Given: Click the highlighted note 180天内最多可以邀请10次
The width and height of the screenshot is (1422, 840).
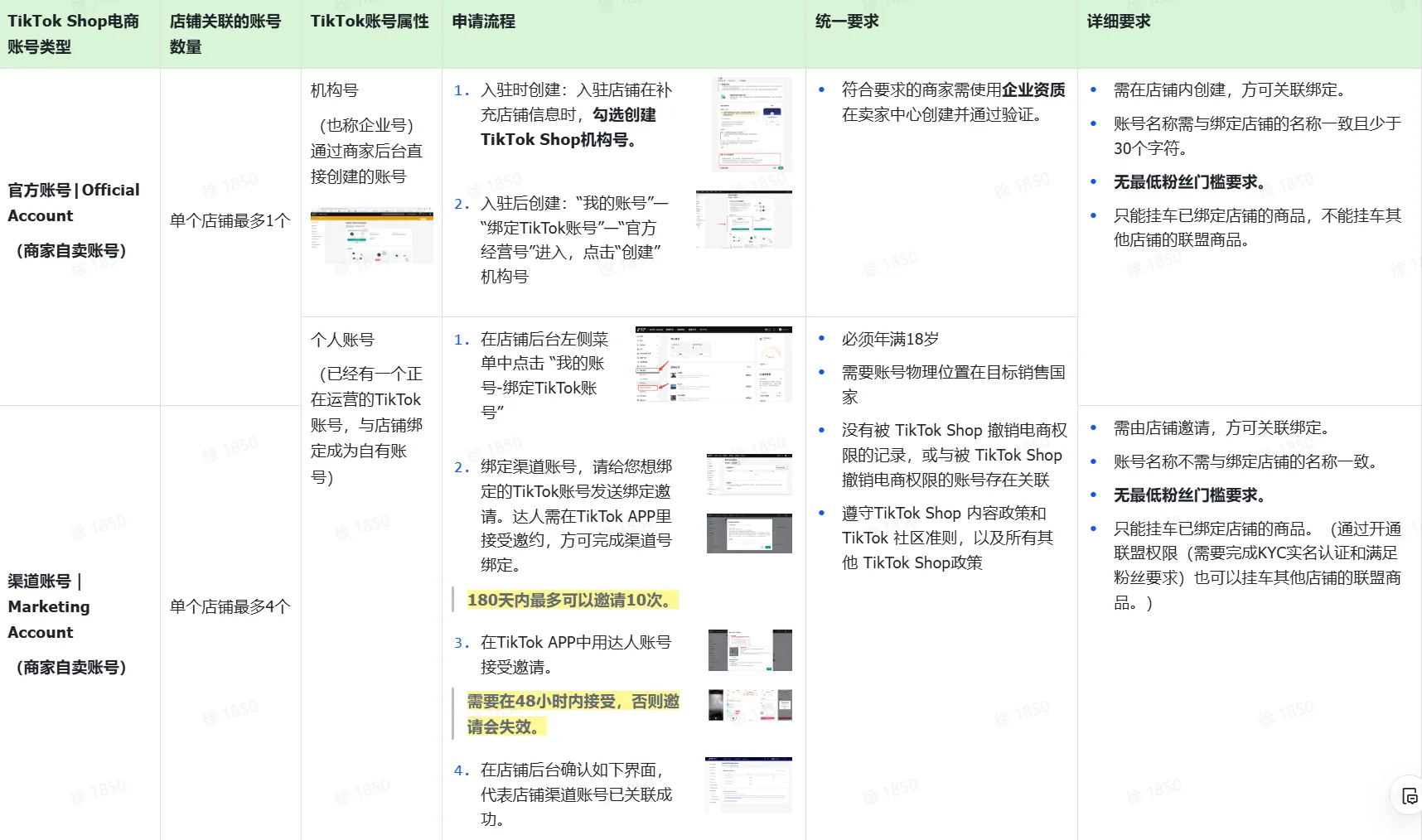Looking at the screenshot, I should (x=573, y=600).
